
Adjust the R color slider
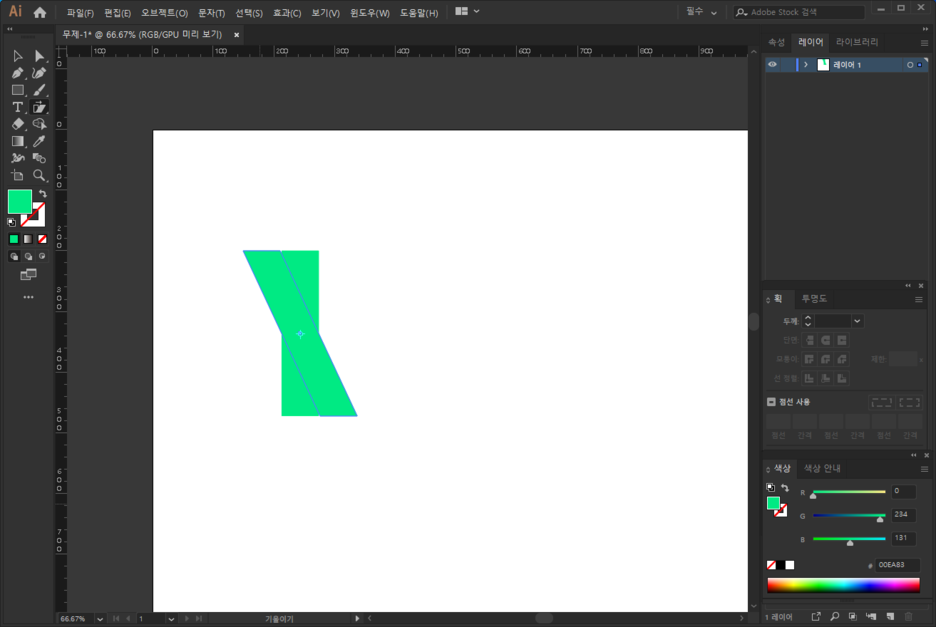(x=849, y=492)
